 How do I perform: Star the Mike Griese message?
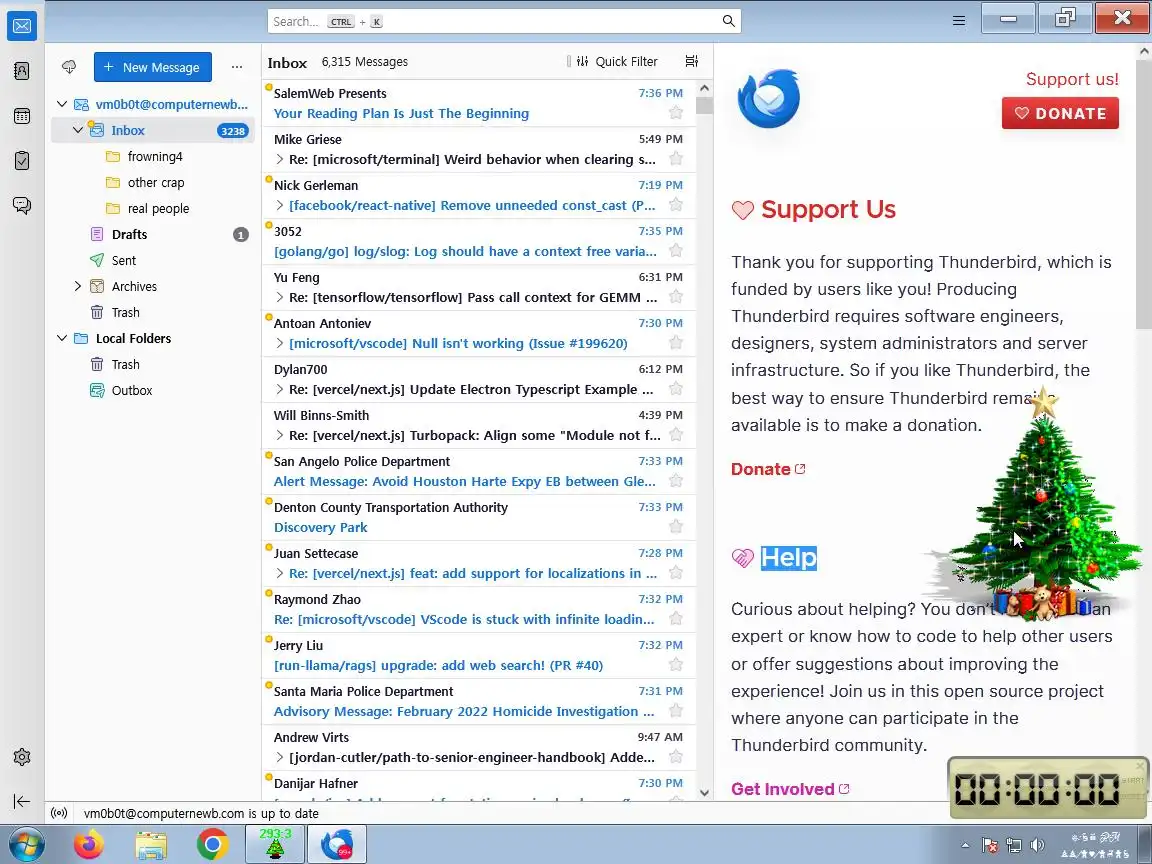click(676, 159)
